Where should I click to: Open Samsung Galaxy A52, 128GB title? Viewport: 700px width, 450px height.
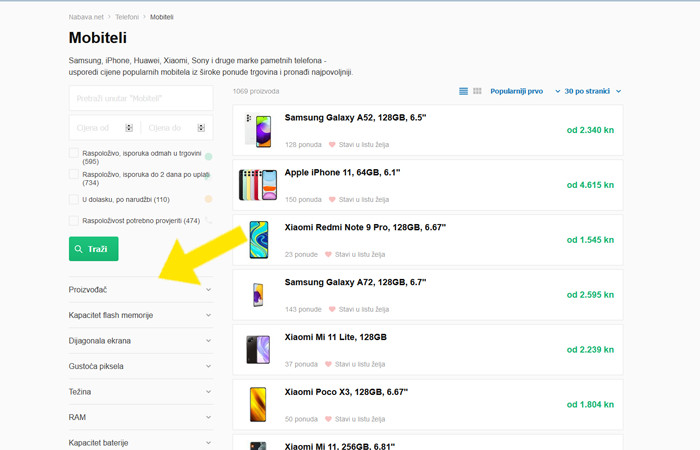pos(355,117)
